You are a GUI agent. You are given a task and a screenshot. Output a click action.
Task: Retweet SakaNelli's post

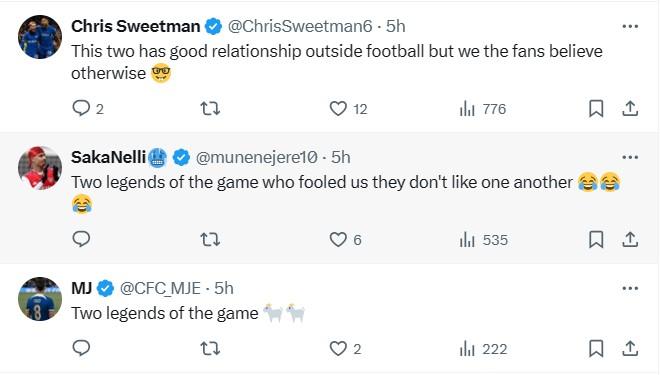[210, 239]
